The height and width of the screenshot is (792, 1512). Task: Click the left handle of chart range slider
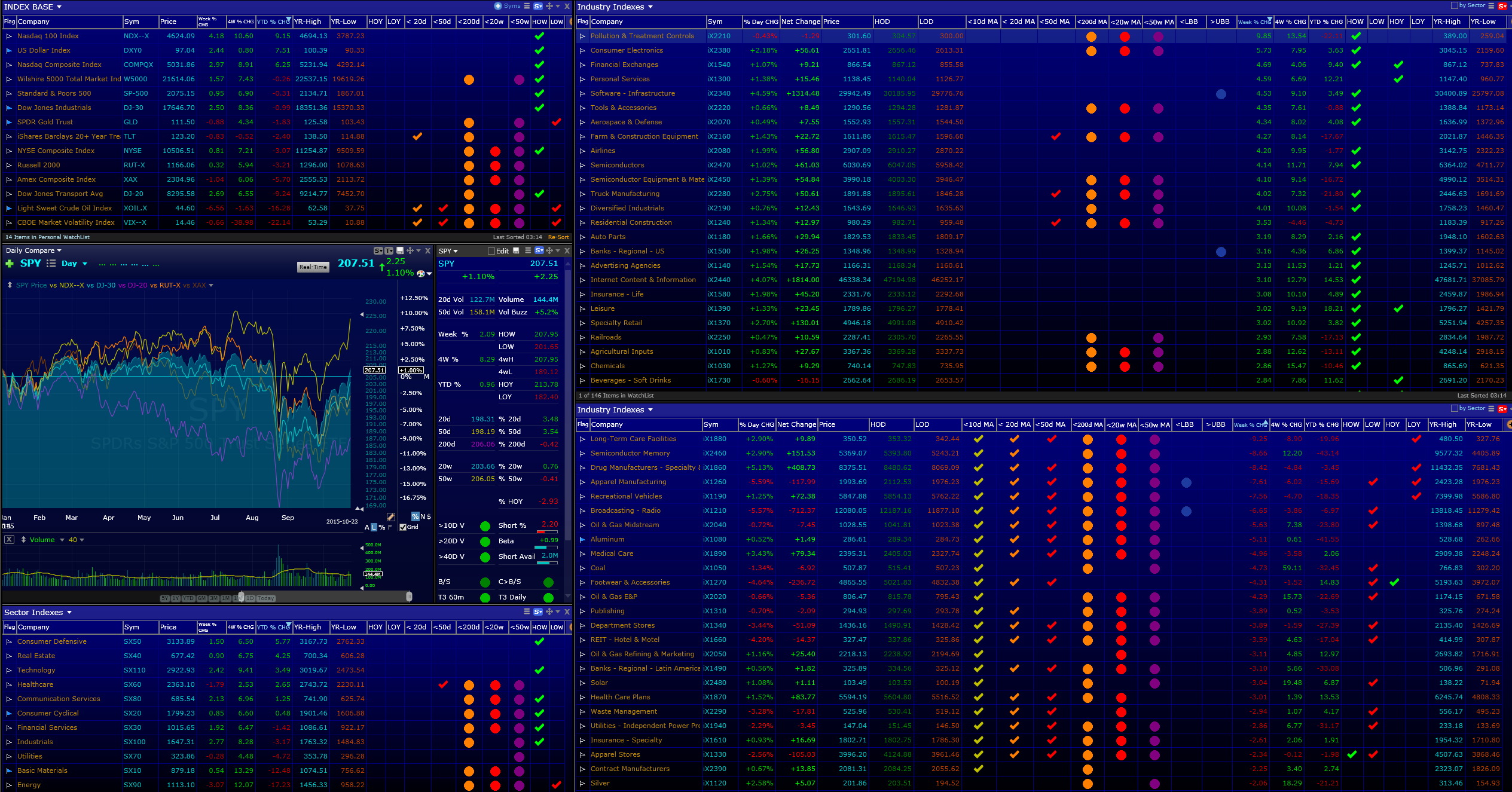[x=241, y=597]
